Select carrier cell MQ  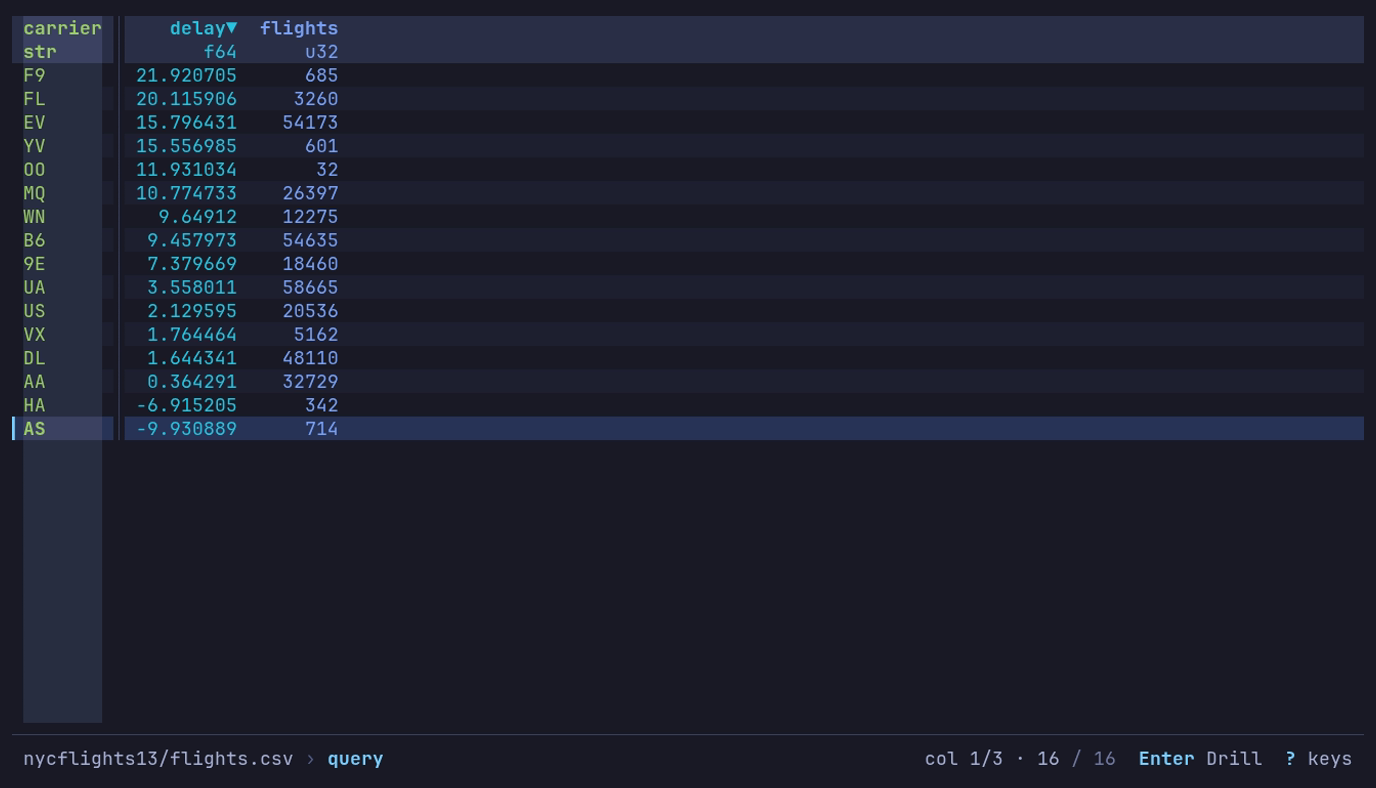[x=34, y=193]
